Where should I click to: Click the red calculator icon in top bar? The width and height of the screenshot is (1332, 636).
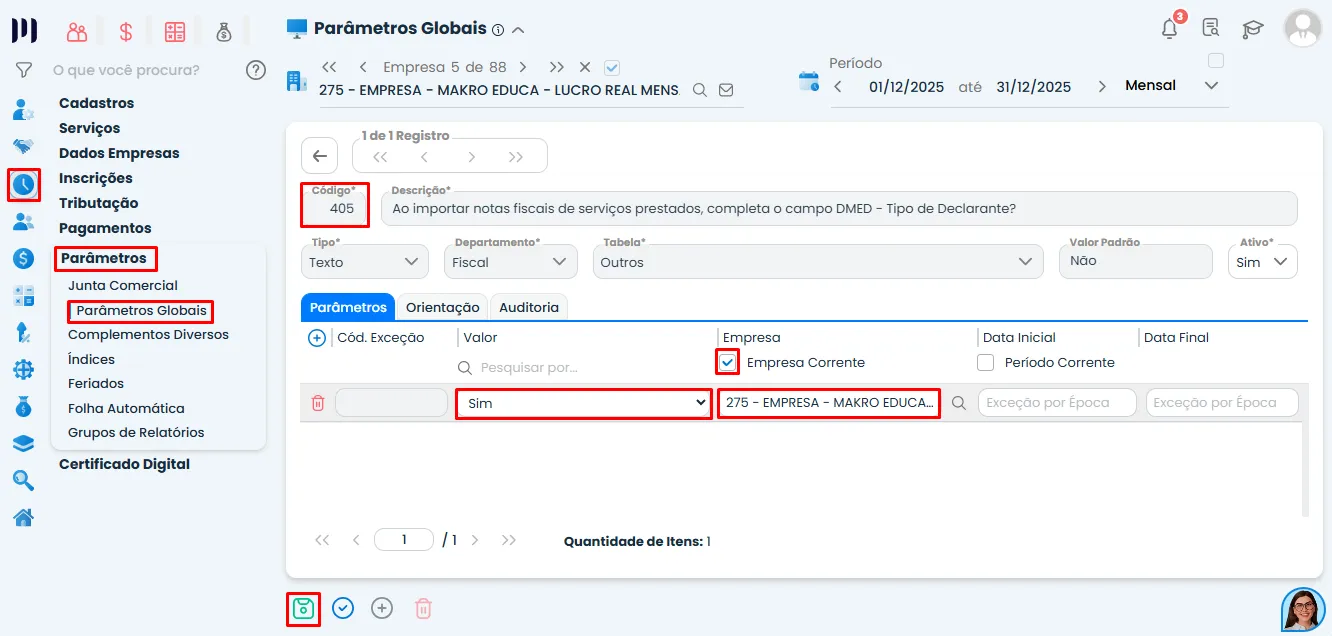coord(174,29)
